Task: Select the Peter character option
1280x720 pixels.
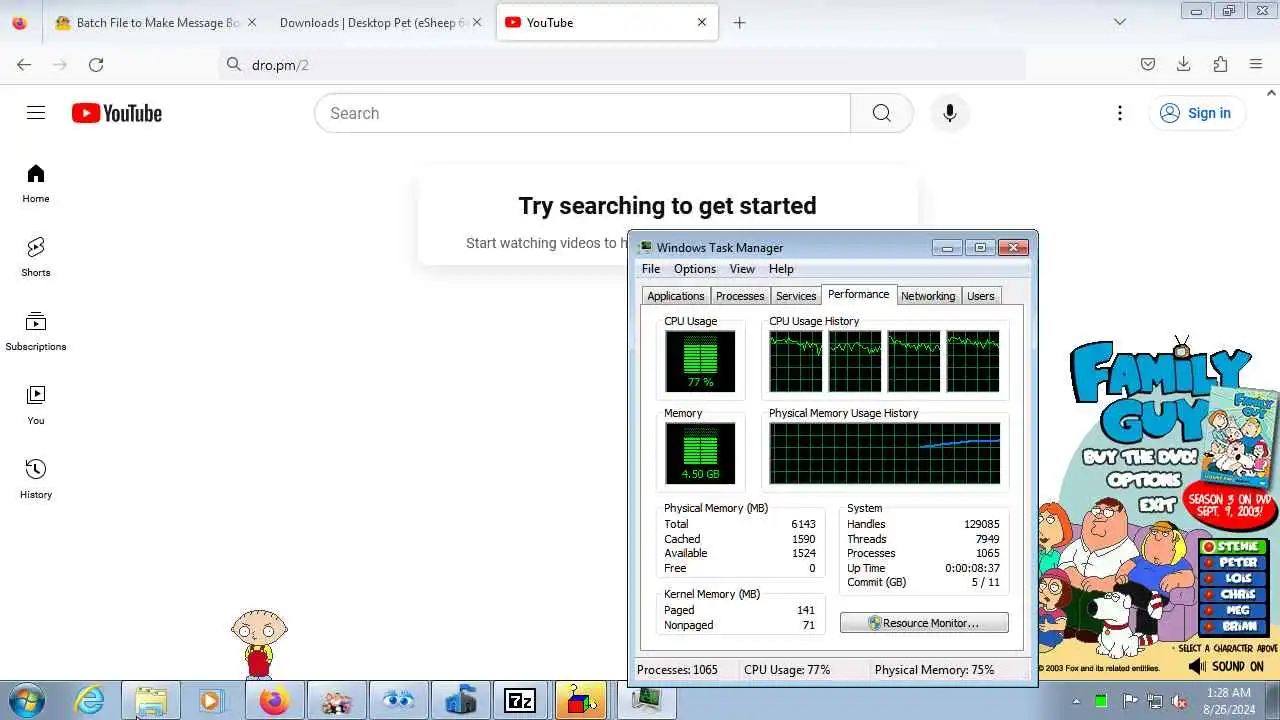Action: click(x=1235, y=563)
